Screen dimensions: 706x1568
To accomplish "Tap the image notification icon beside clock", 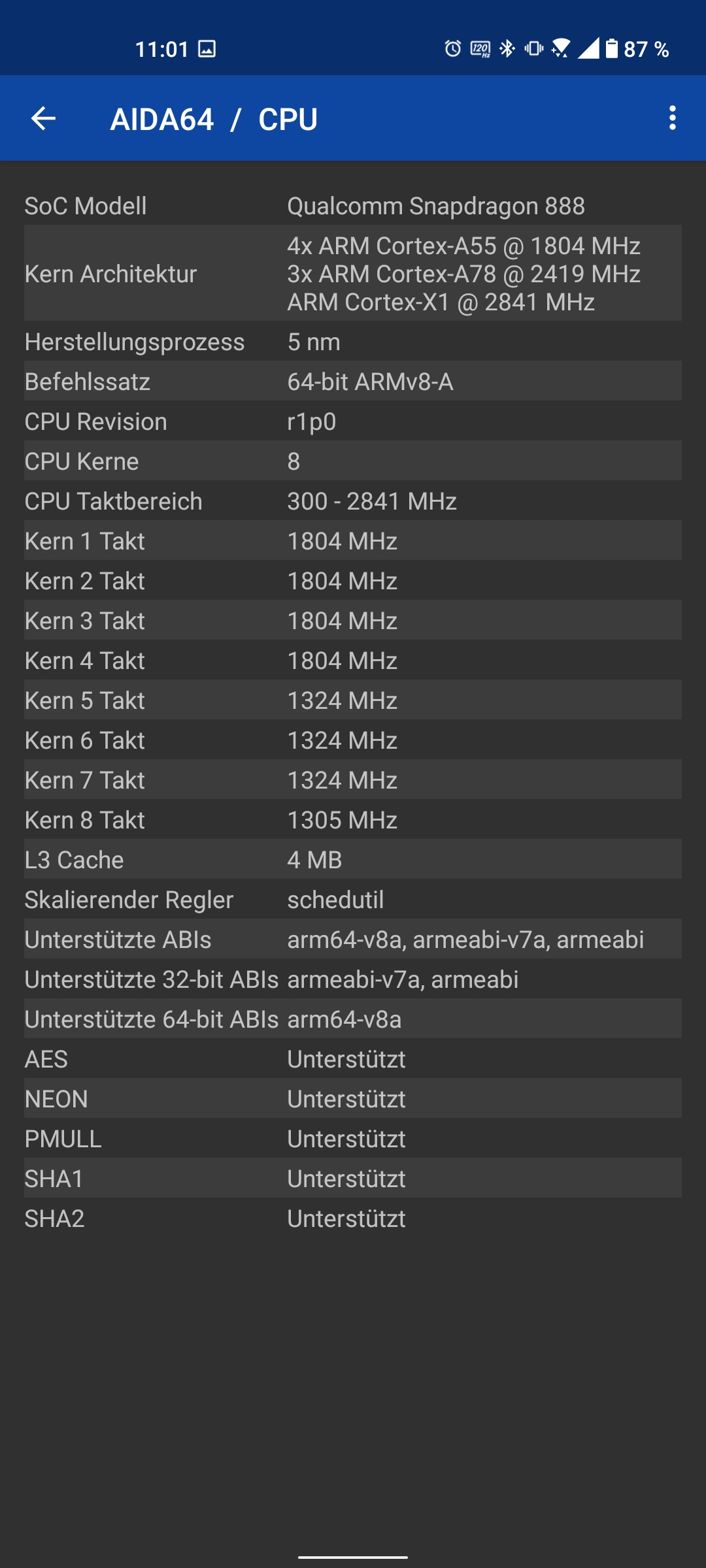I will [x=207, y=49].
